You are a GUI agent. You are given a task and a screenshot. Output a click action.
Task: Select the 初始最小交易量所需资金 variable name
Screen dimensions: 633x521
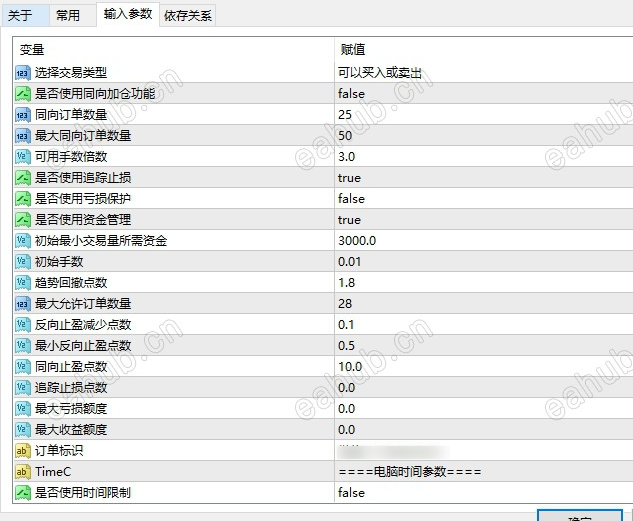coord(101,241)
